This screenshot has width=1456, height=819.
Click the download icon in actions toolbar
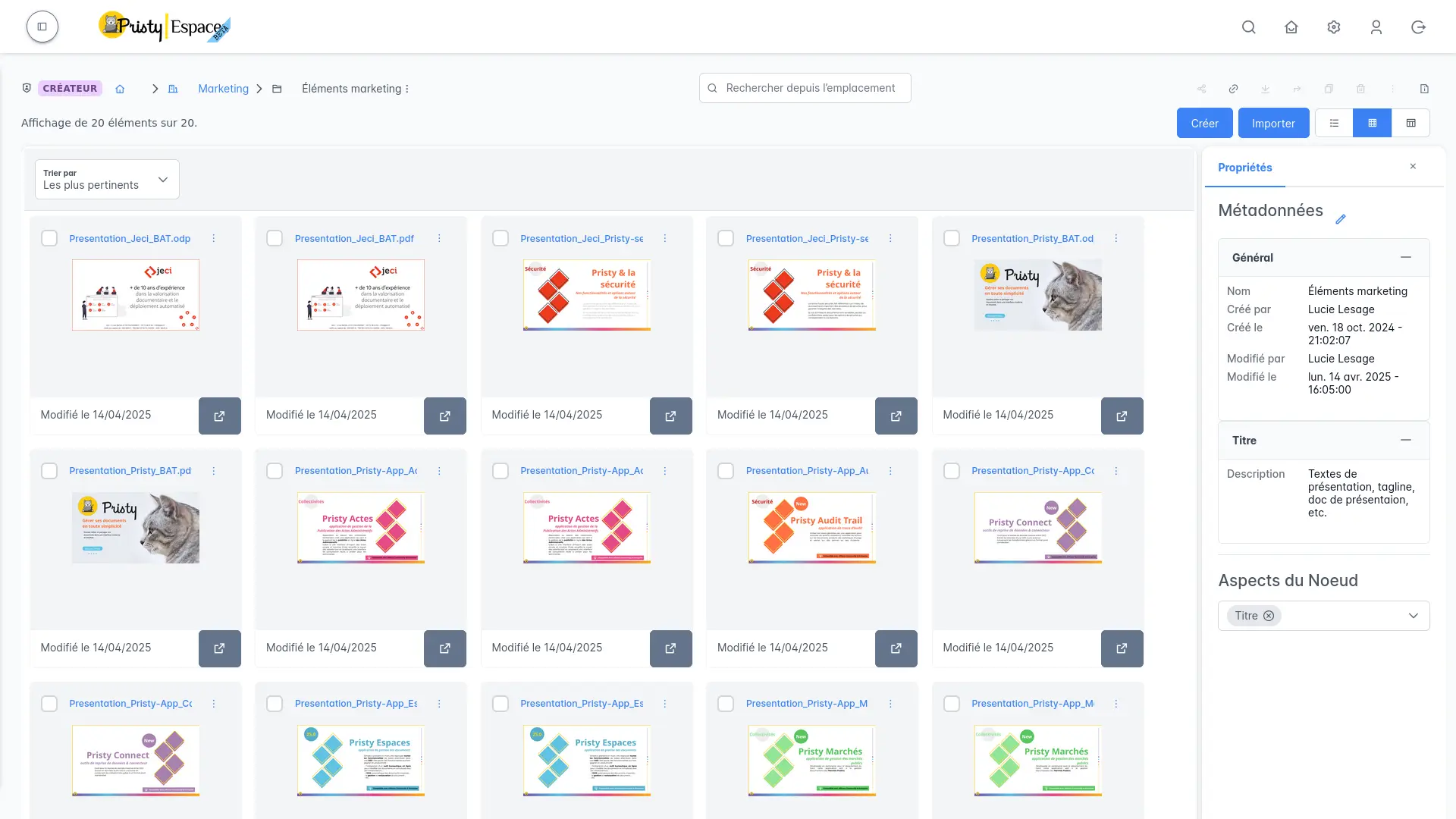click(x=1266, y=89)
